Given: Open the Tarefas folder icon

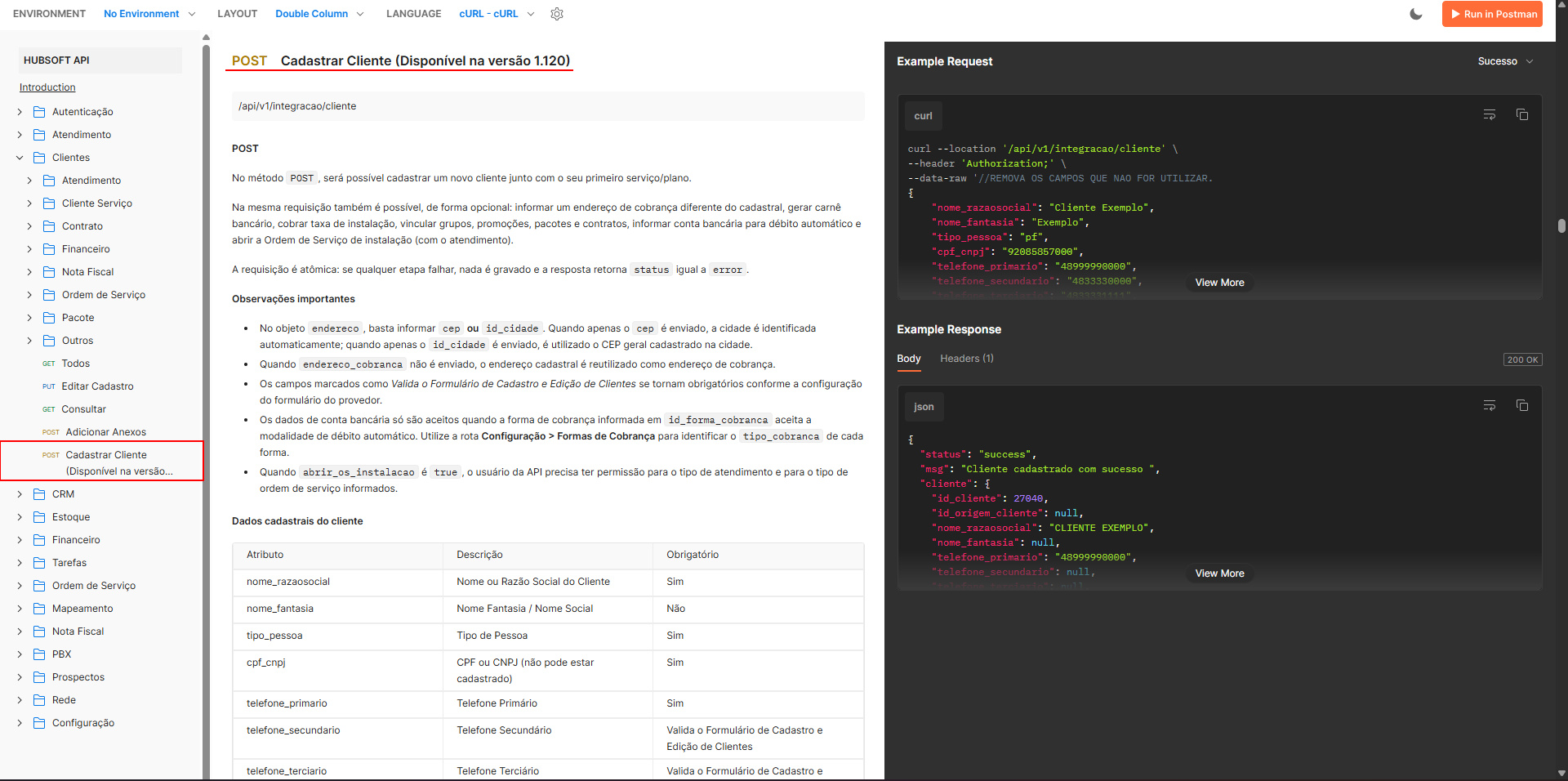Looking at the screenshot, I should [39, 563].
